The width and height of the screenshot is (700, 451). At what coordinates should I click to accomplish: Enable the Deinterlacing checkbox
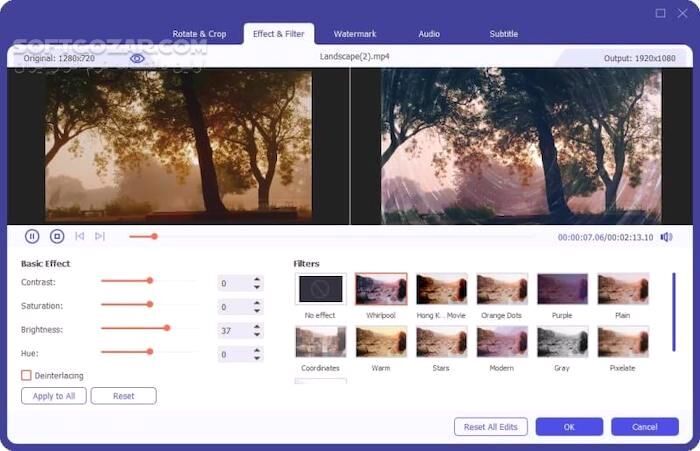[26, 375]
